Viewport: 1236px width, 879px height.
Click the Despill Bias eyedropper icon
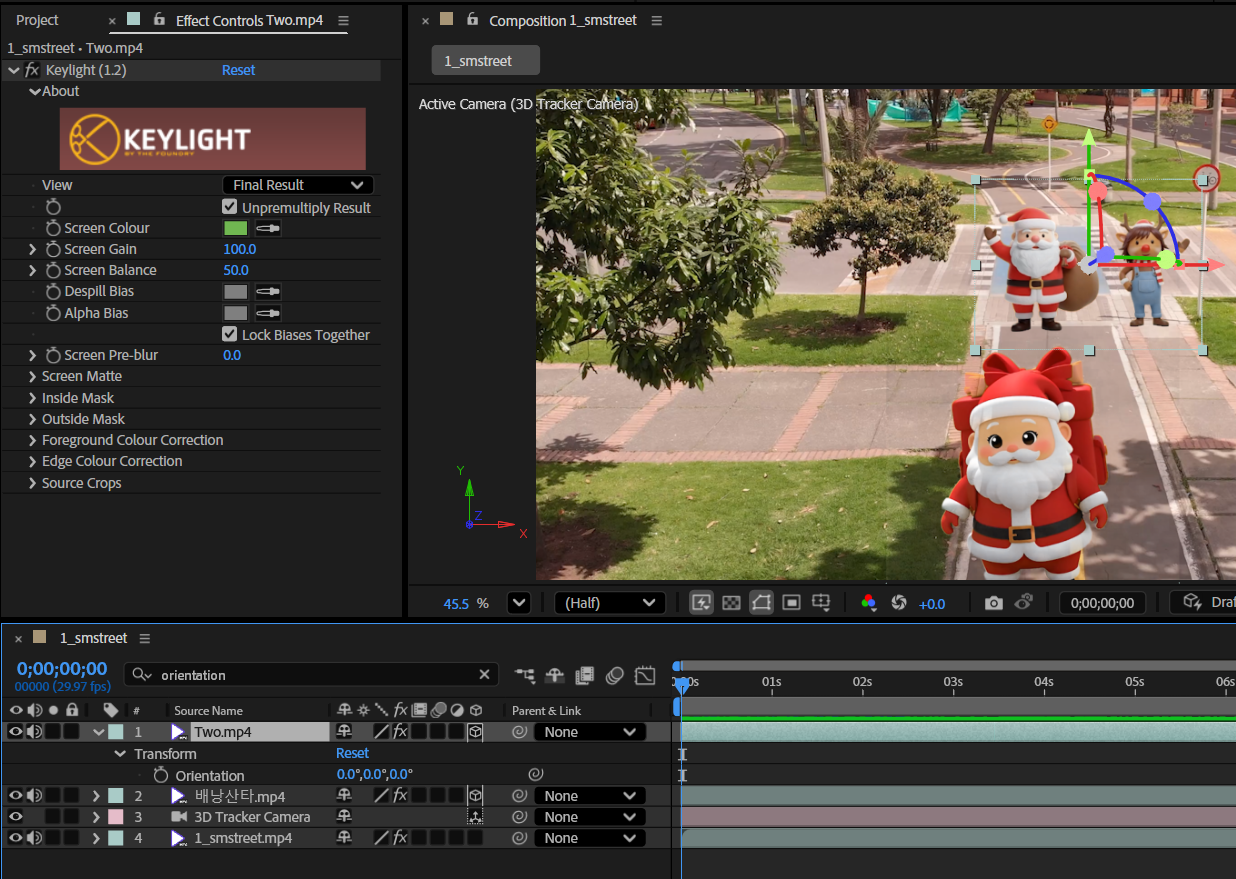[267, 291]
